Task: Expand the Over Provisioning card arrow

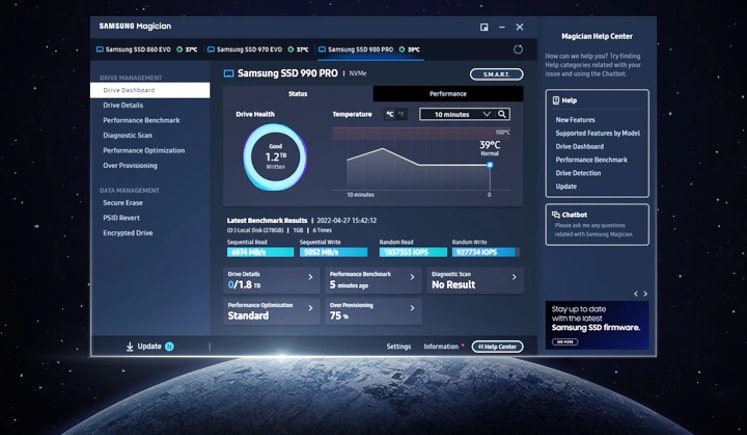Action: click(413, 308)
